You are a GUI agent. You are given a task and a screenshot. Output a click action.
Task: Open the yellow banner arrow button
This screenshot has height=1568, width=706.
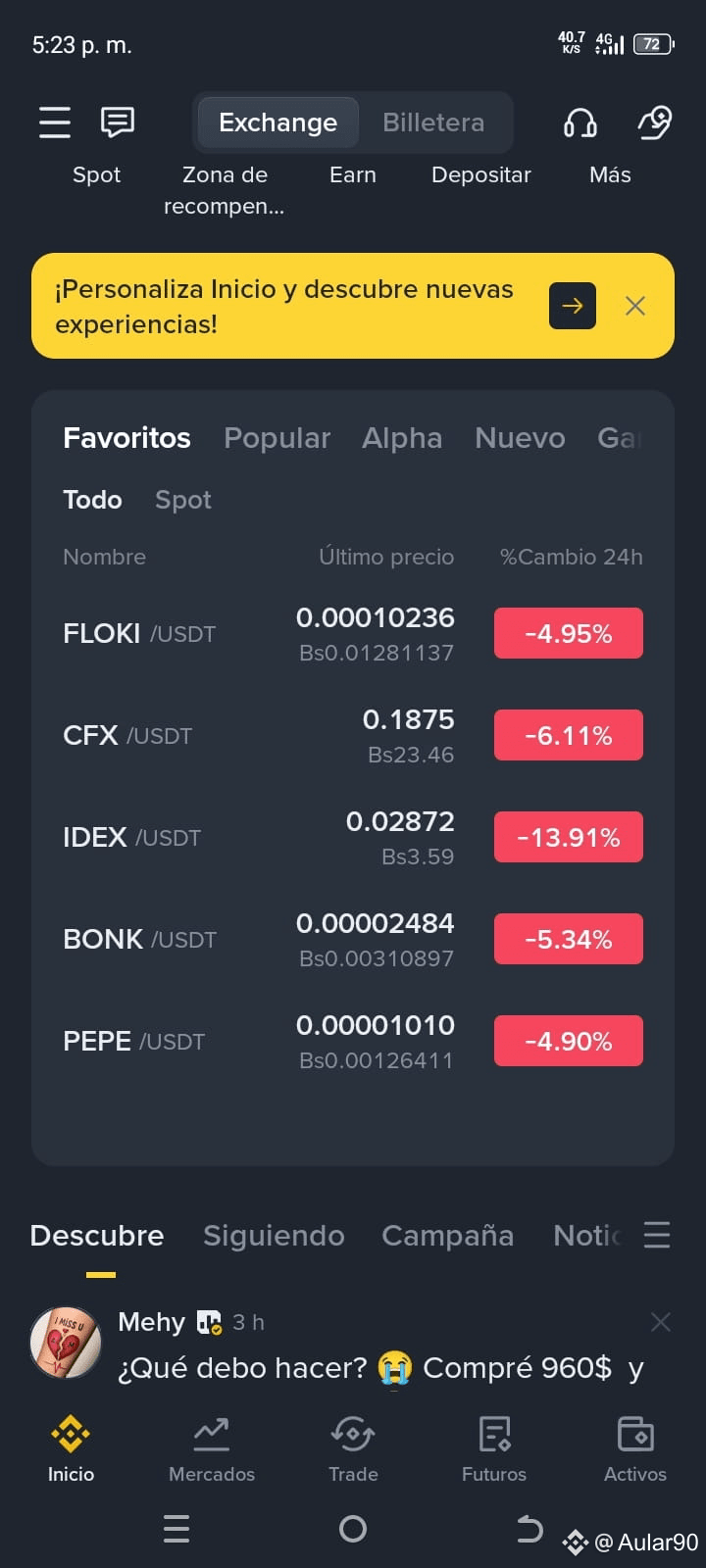point(573,306)
